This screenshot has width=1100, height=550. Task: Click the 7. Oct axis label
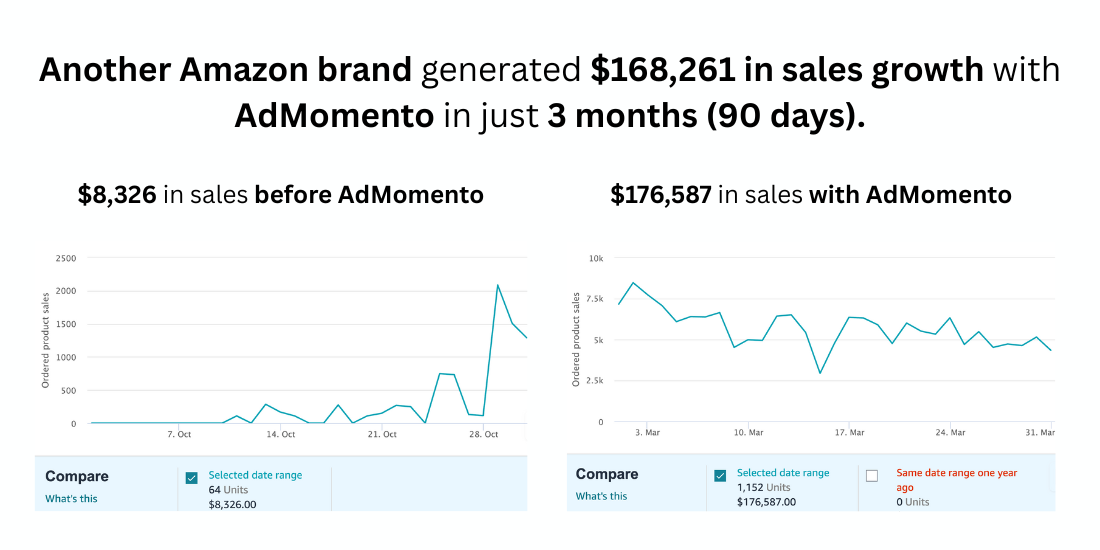pyautogui.click(x=179, y=434)
